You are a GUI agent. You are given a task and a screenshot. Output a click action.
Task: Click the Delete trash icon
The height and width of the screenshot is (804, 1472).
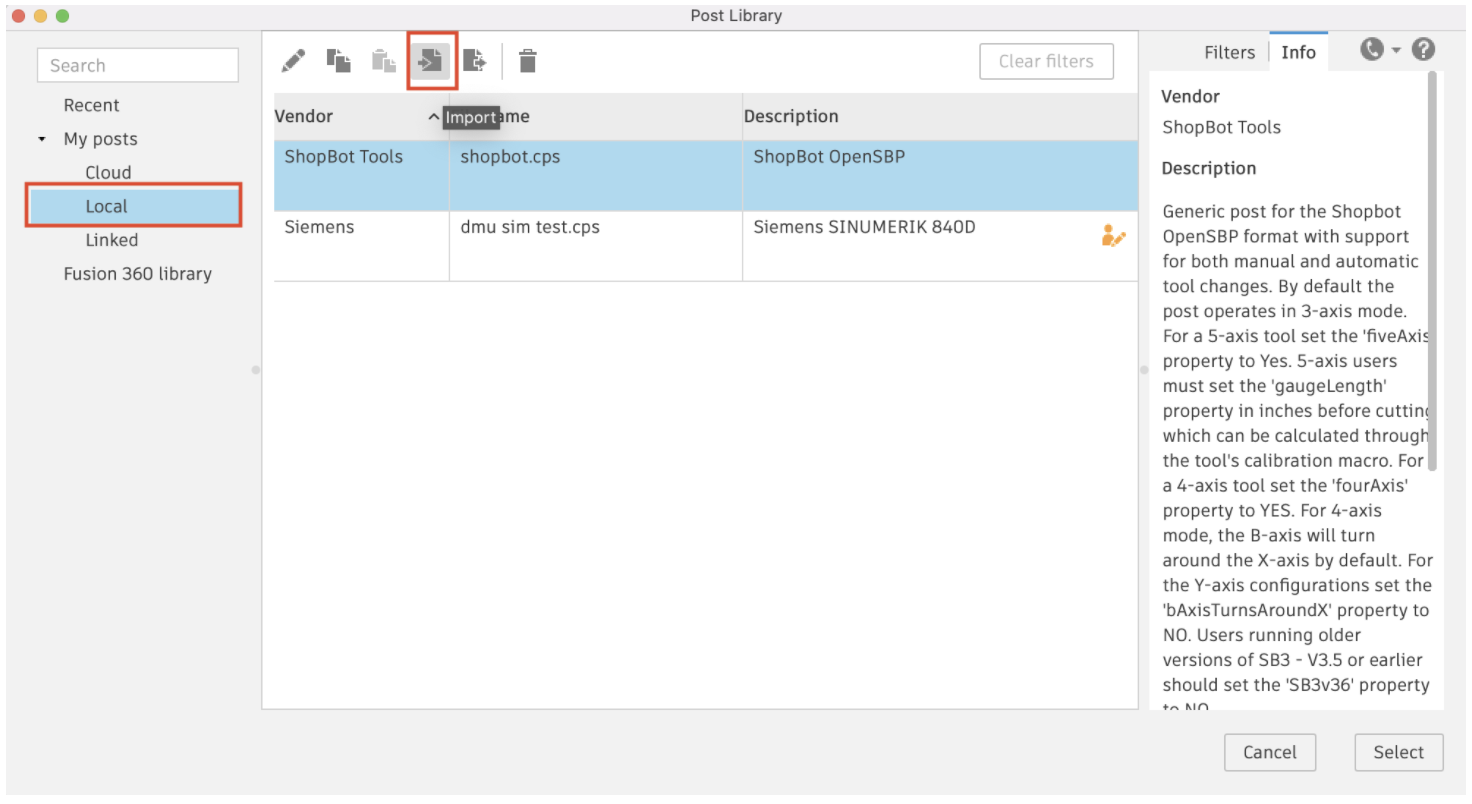(x=528, y=61)
